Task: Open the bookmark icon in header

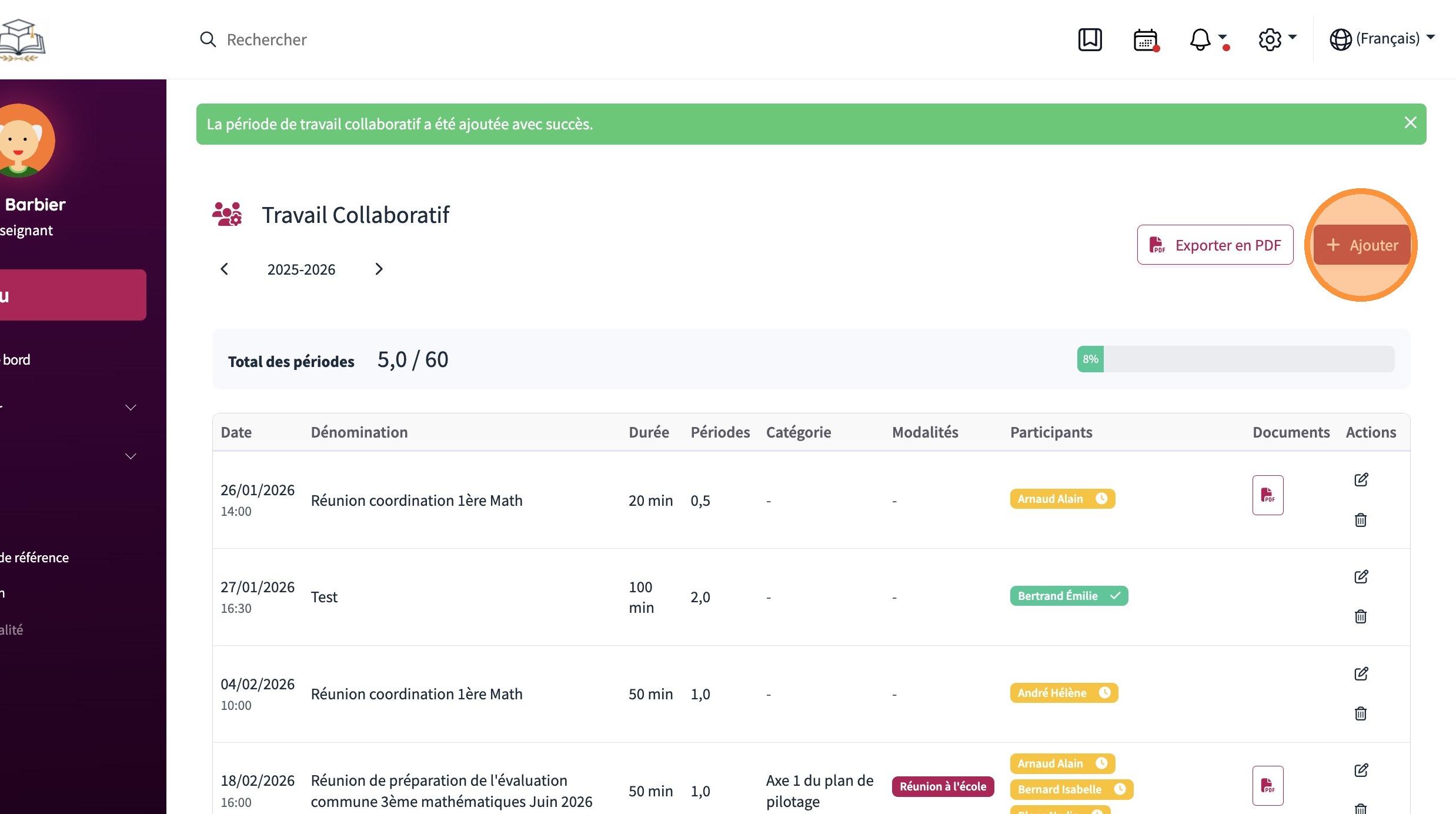Action: click(1090, 39)
